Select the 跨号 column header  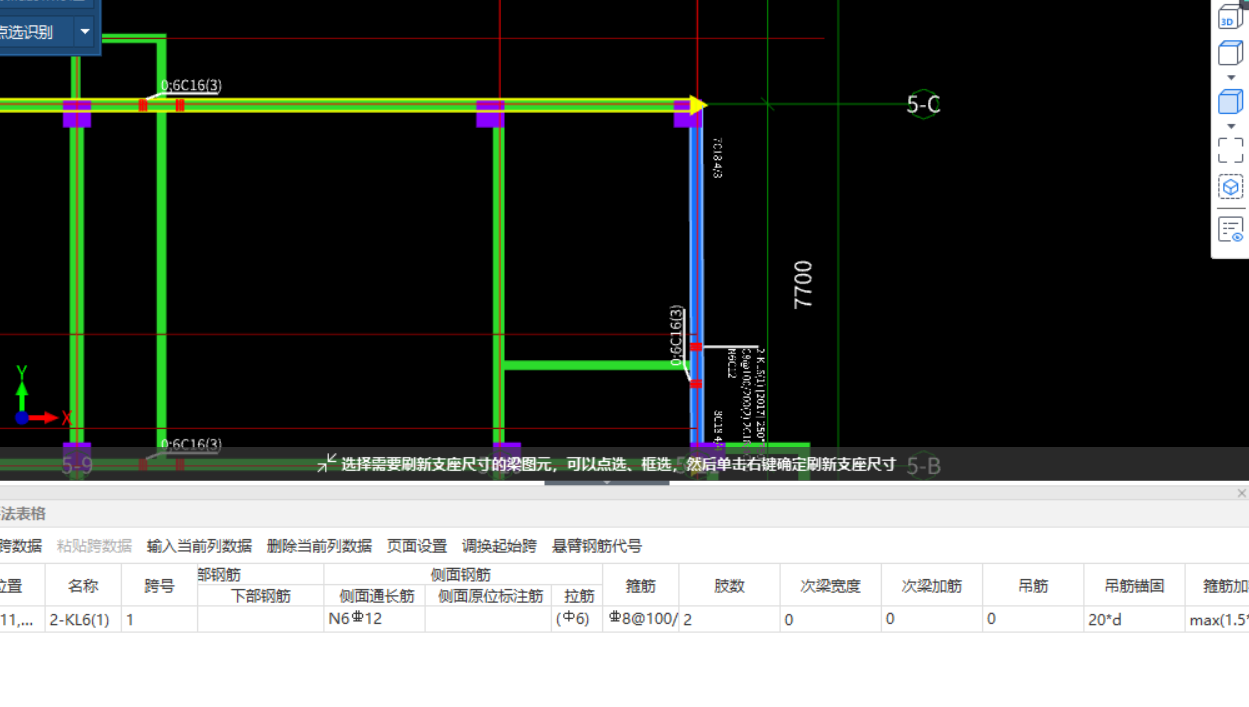[159, 585]
